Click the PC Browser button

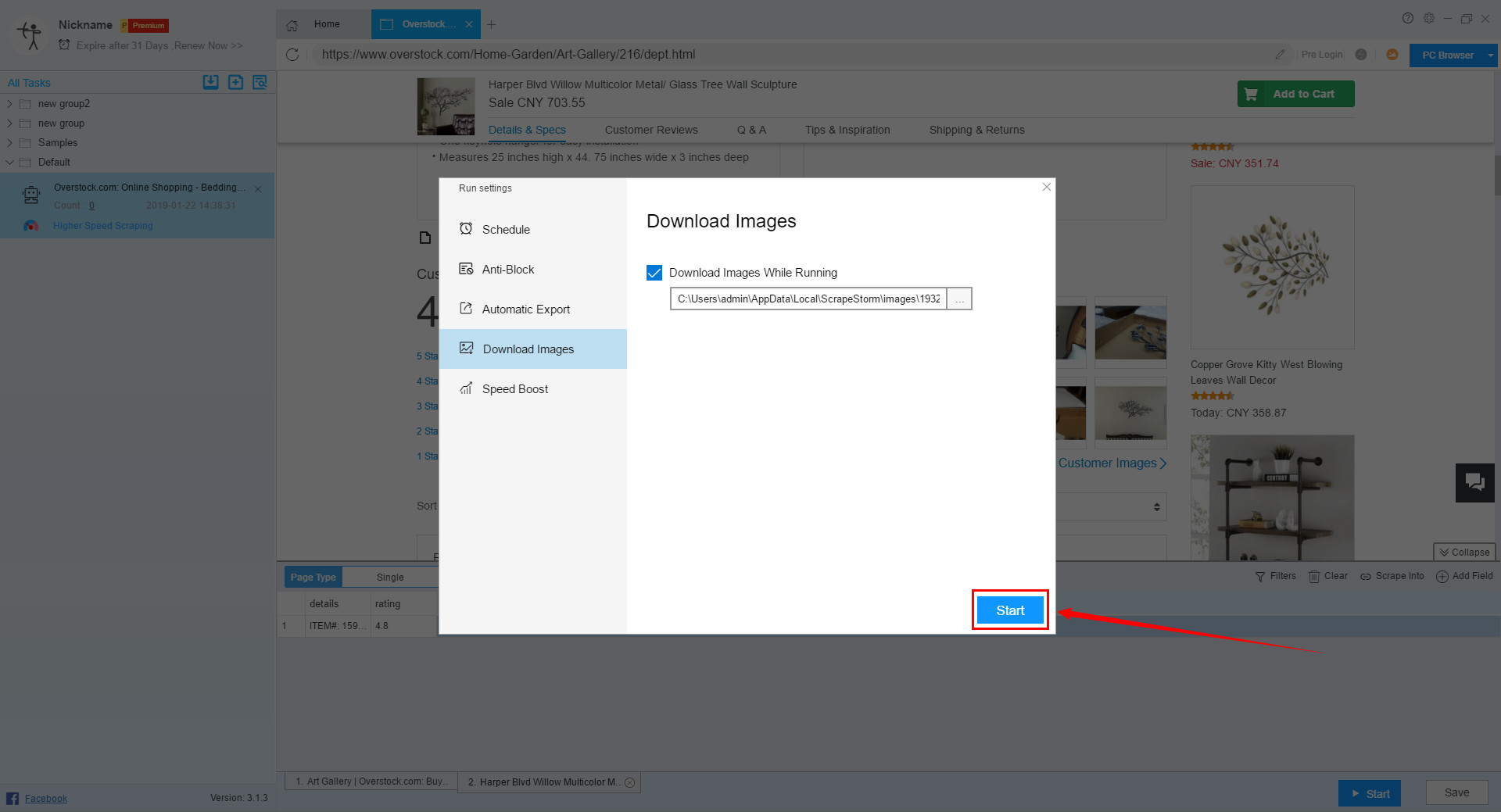point(1447,55)
